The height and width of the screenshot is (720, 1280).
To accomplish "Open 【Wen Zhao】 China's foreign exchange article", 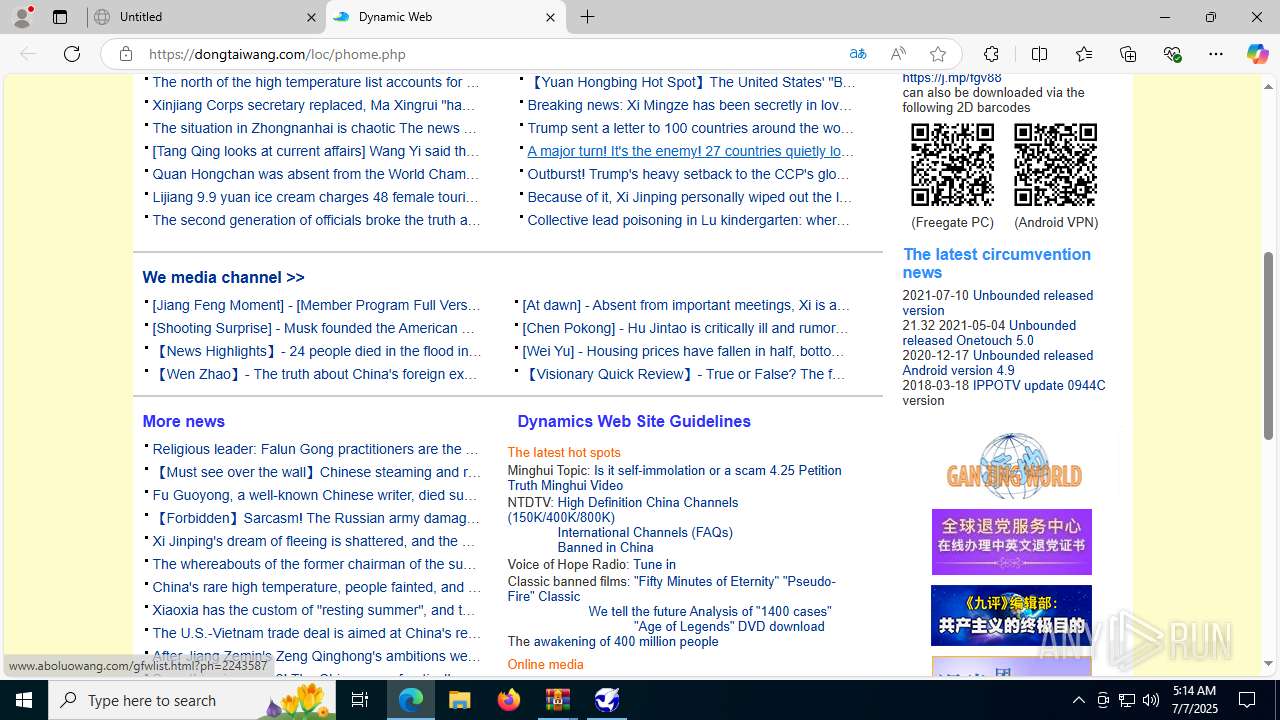I will pos(315,374).
